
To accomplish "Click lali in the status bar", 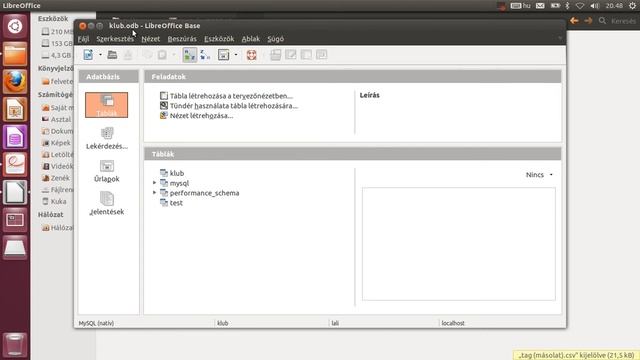I will point(335,323).
